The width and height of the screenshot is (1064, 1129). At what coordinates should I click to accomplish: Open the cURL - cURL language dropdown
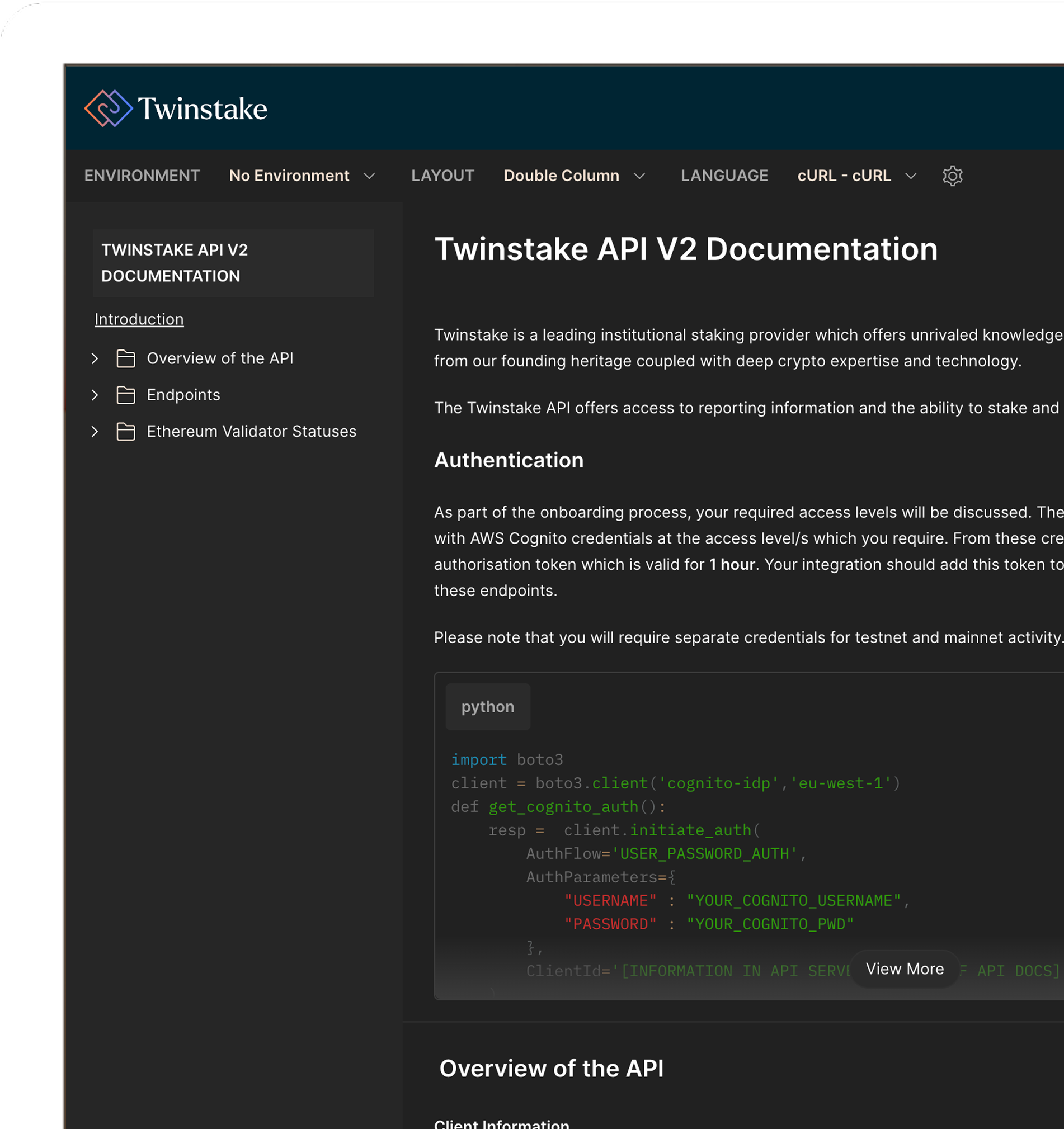point(856,176)
